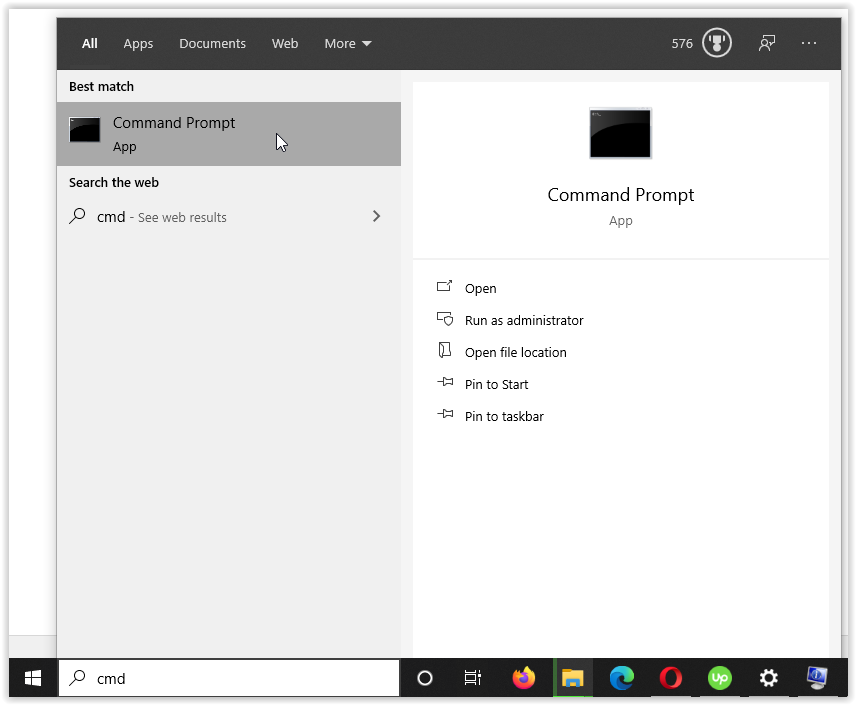Switch to the Documents tab
The width and height of the screenshot is (856, 705).
(x=212, y=43)
